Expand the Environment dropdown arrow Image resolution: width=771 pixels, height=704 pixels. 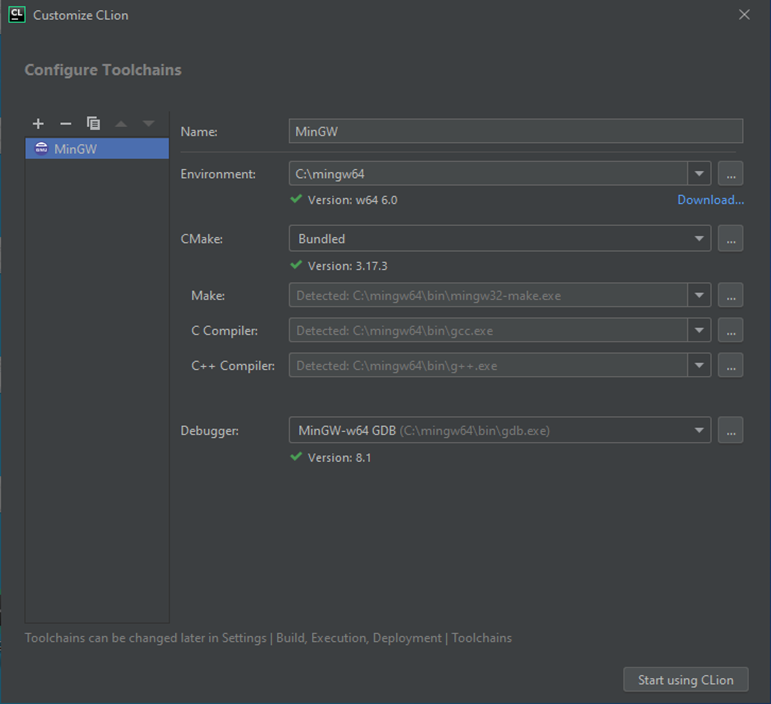click(699, 174)
